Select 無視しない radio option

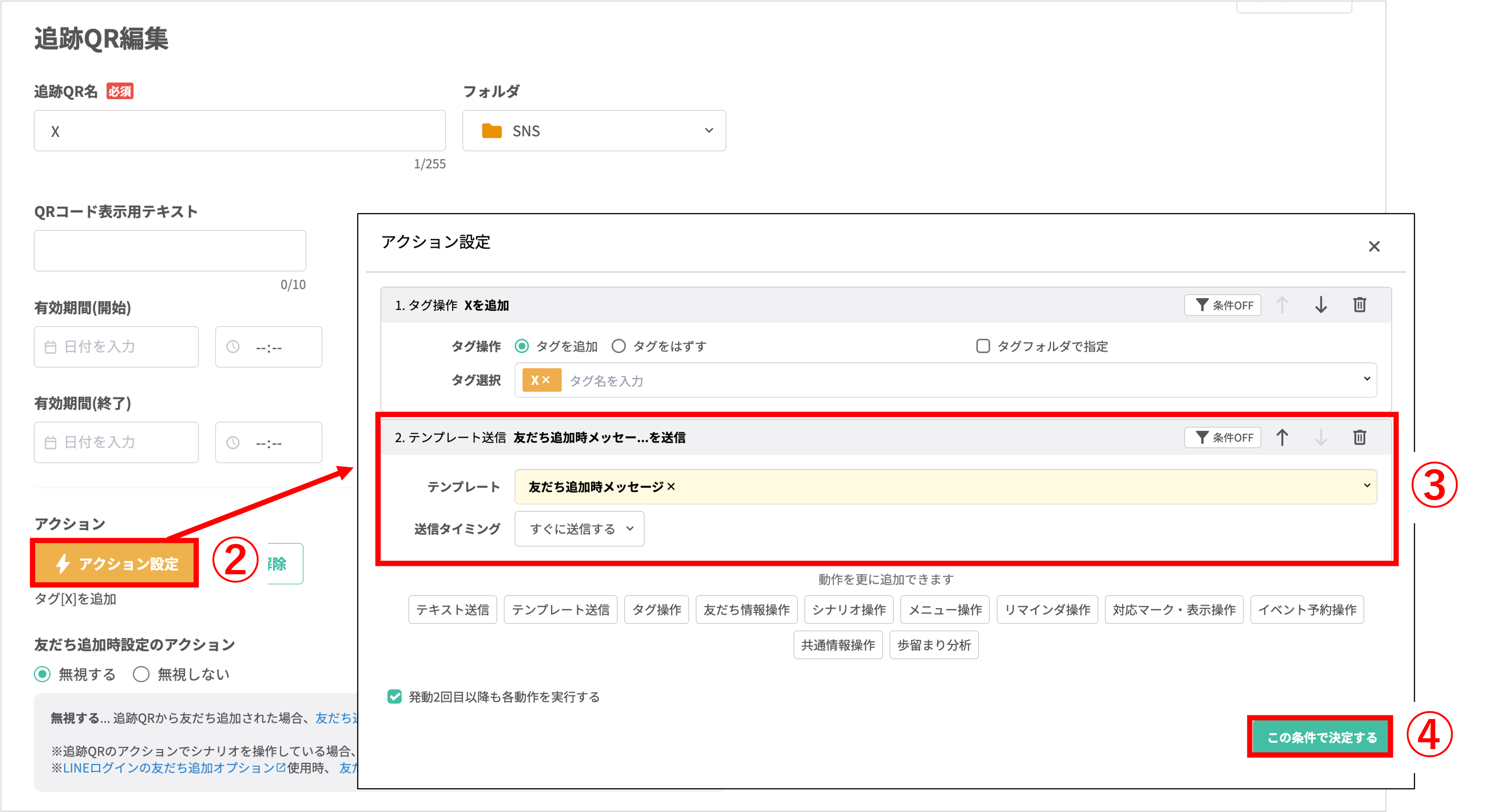point(141,674)
